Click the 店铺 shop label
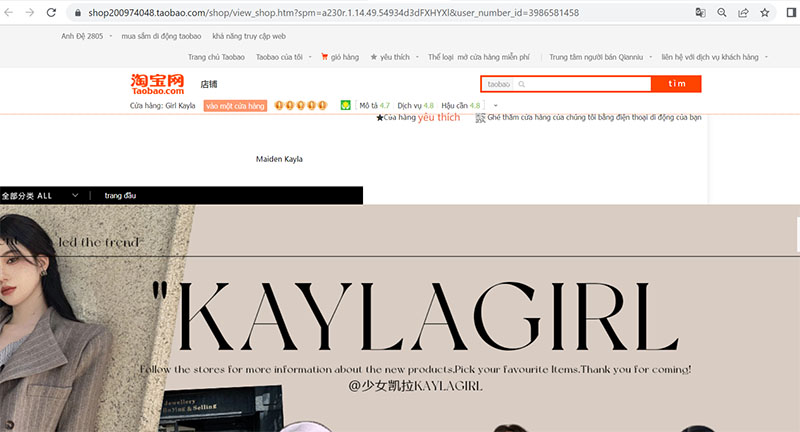The height and width of the screenshot is (432, 800). coord(209,84)
